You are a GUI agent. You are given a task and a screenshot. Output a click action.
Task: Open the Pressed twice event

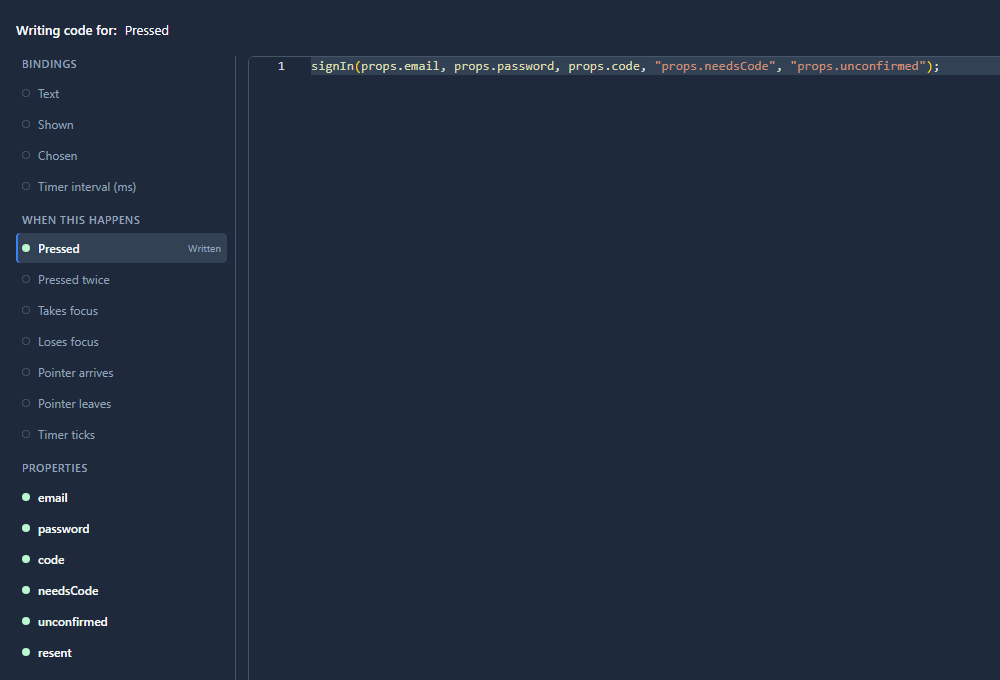coord(121,279)
